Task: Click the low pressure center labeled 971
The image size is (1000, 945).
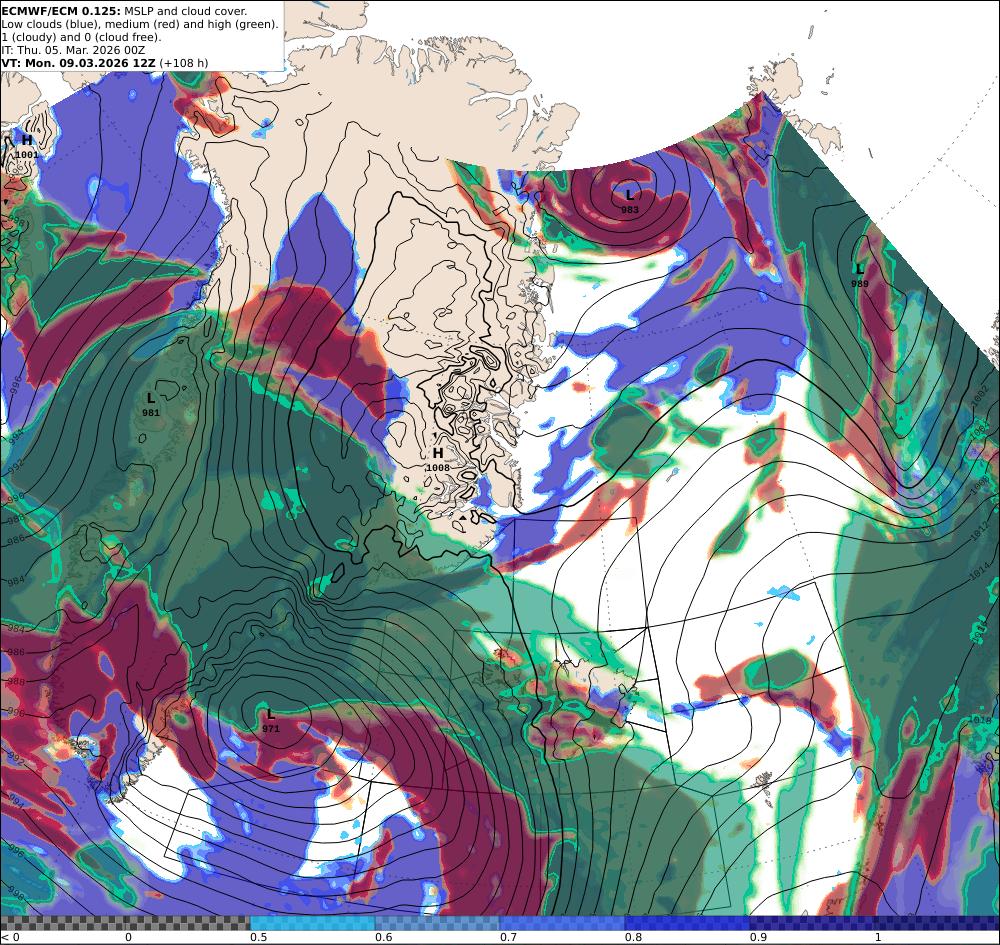Action: coord(270,720)
